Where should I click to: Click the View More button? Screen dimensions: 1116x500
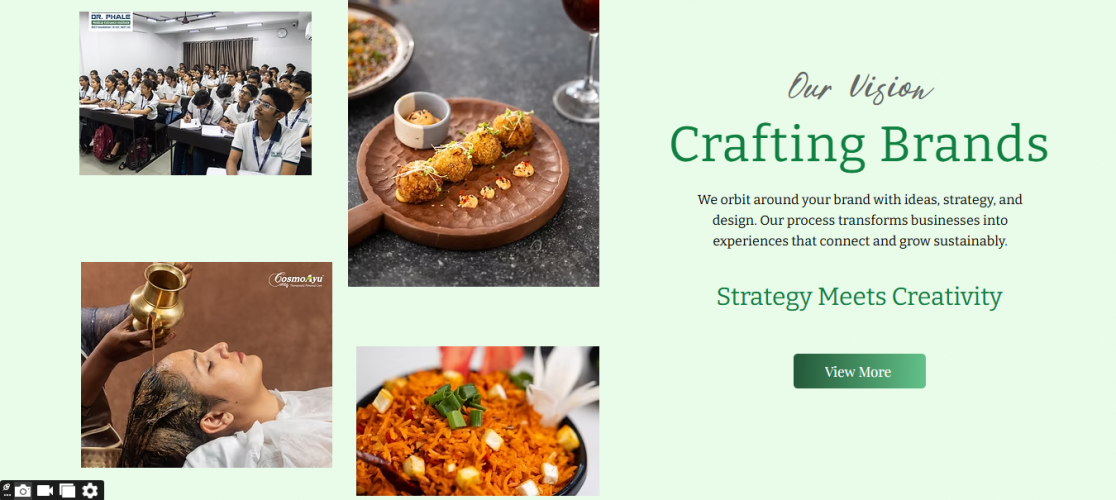pyautogui.click(x=859, y=371)
